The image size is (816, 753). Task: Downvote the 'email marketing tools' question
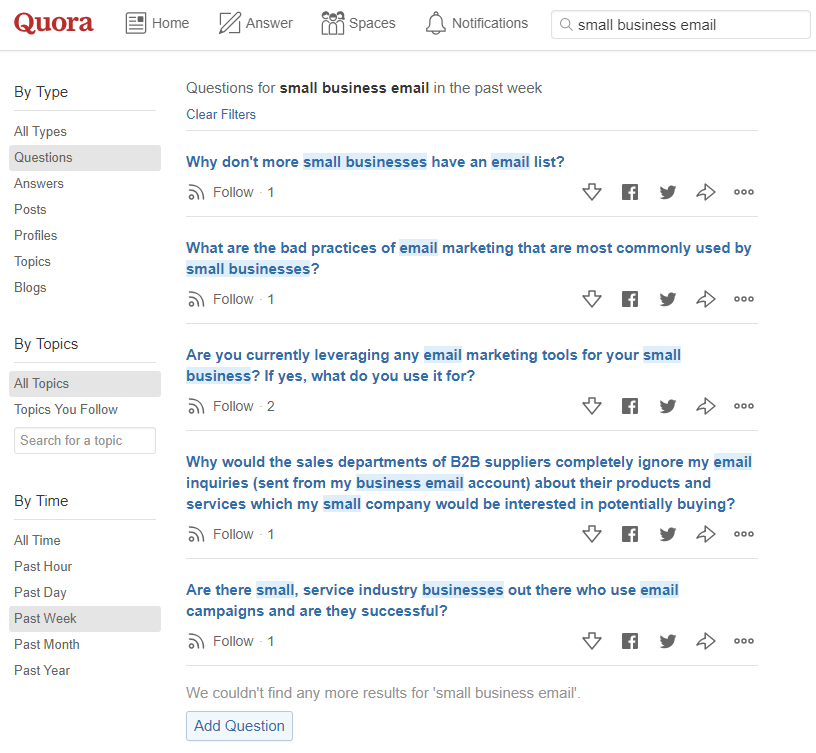coord(592,406)
